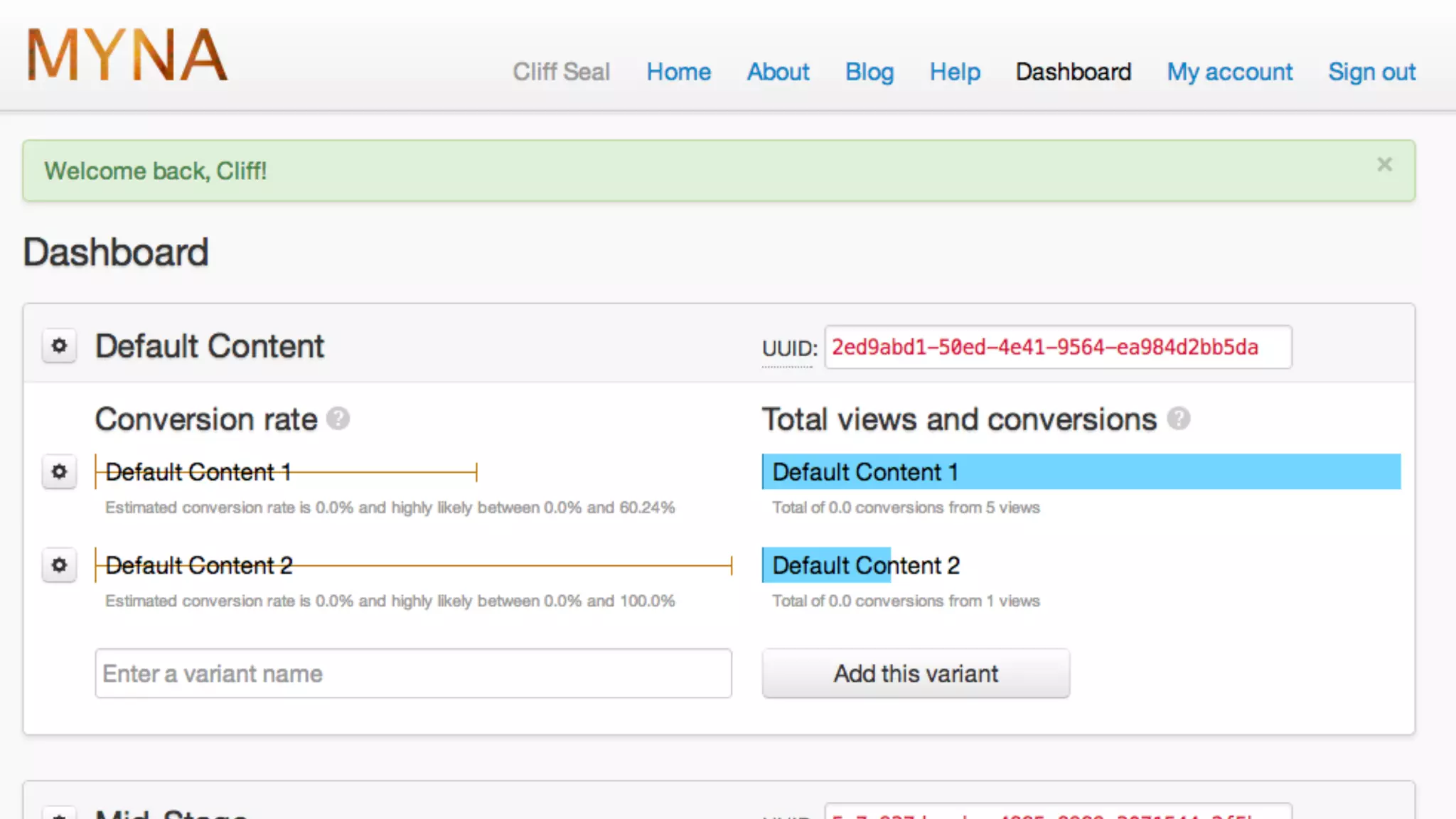
Task: Open settings gear for Default Content experiment
Action: click(59, 346)
